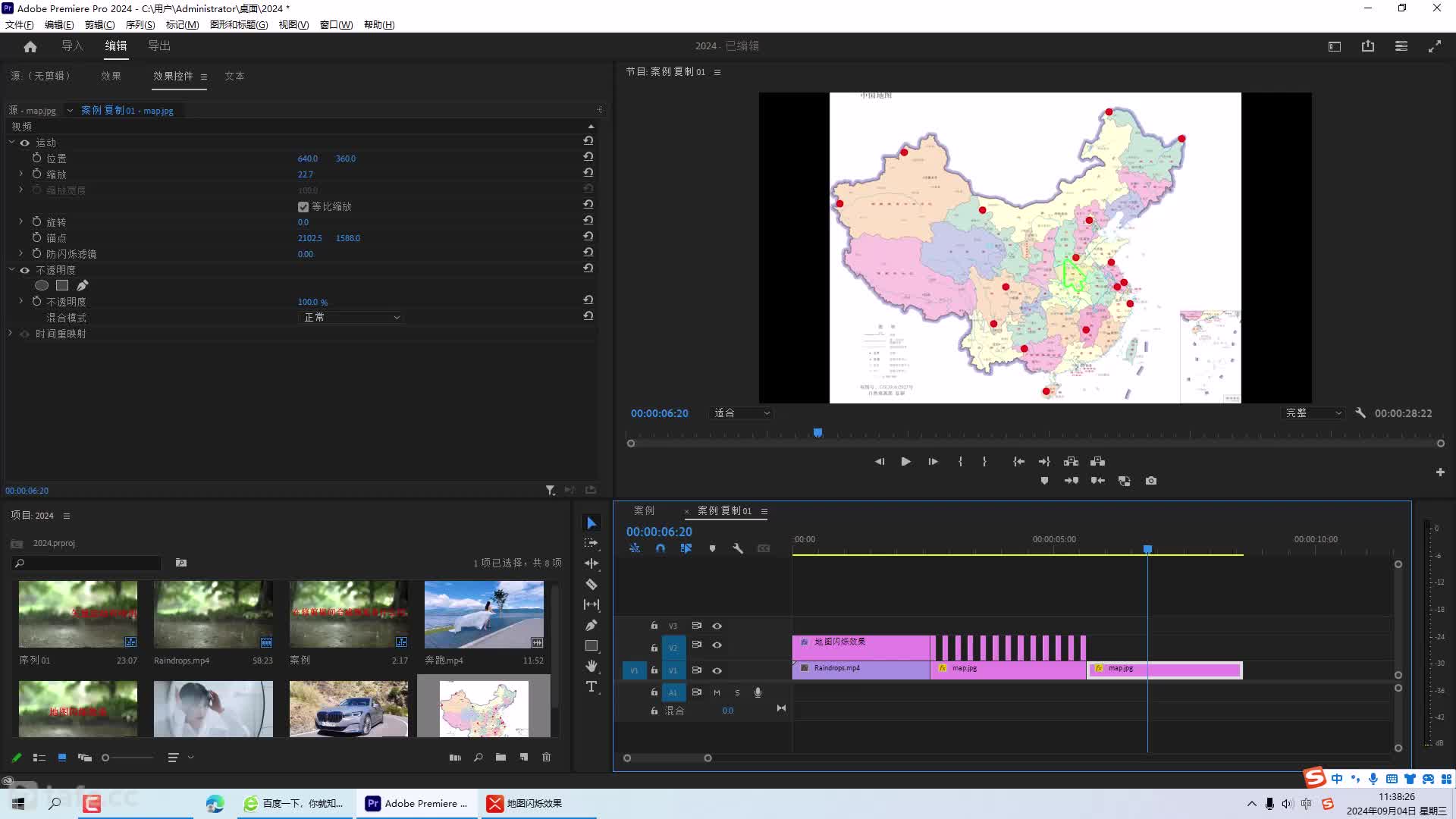This screenshot has height=819, width=1456.
Task: Select the Pen tool in toolbox
Action: point(591,625)
